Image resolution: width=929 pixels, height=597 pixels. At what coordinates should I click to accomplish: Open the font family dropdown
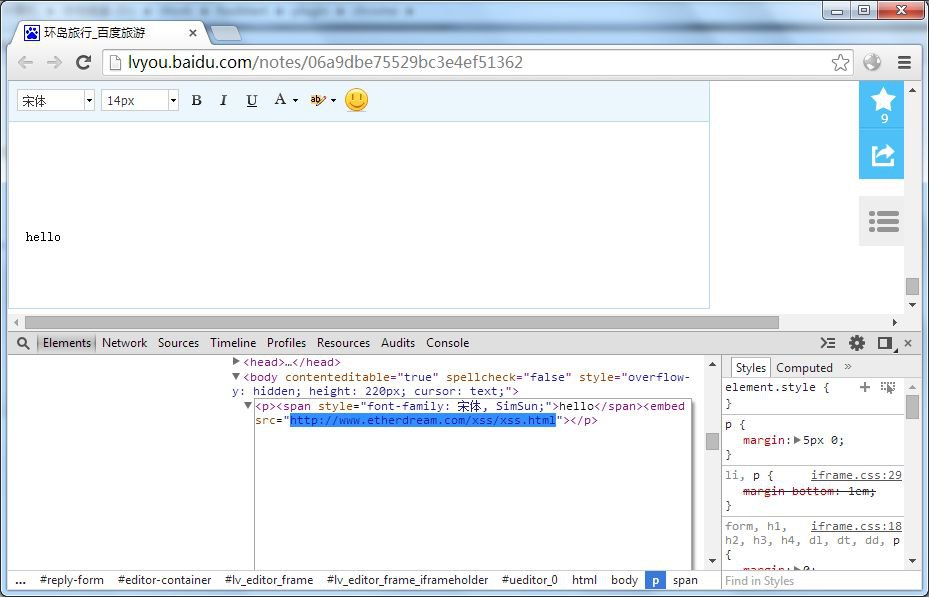tap(89, 101)
